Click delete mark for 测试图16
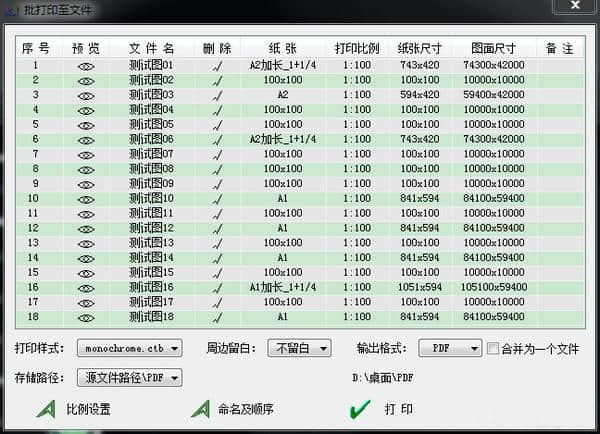Image resolution: width=600 pixels, height=434 pixels. (217, 289)
